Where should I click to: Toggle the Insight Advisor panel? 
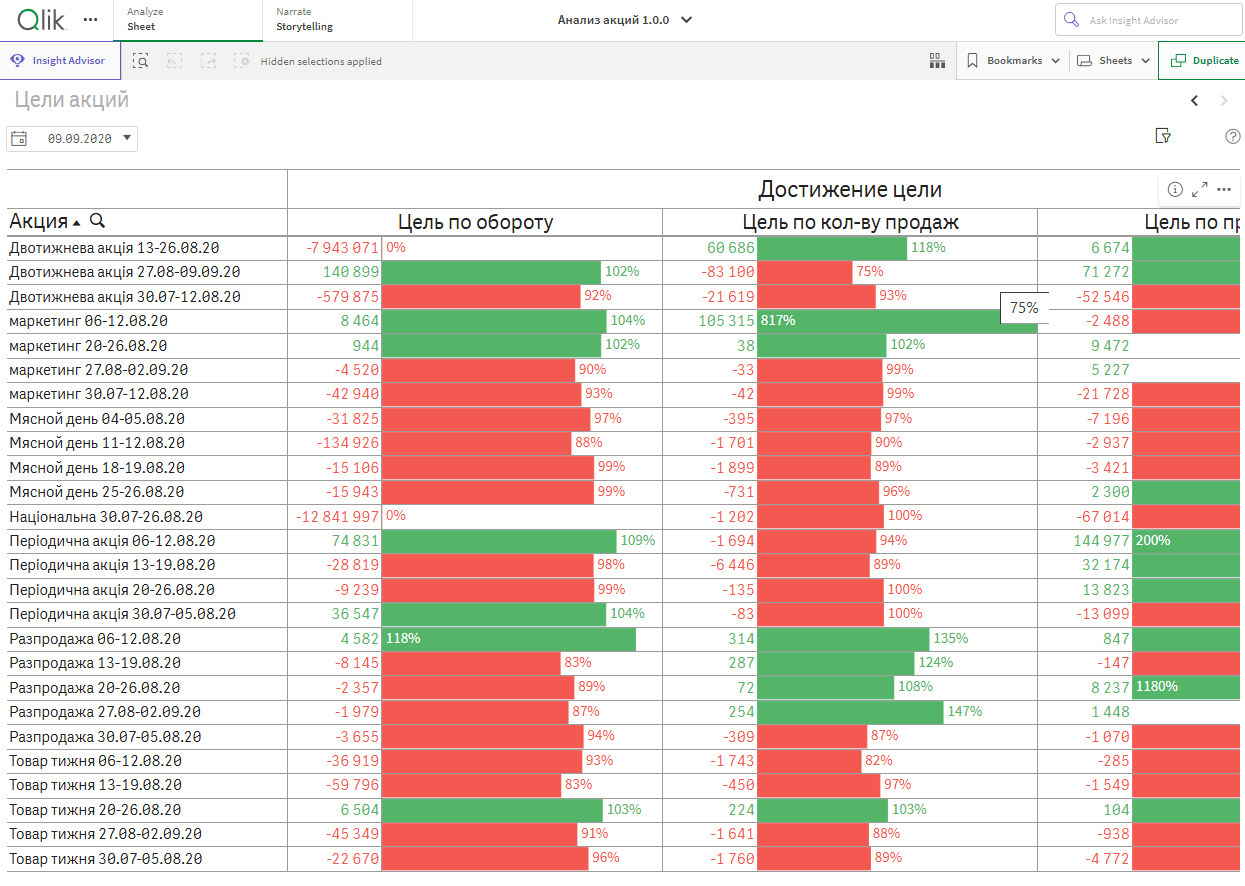[x=59, y=61]
